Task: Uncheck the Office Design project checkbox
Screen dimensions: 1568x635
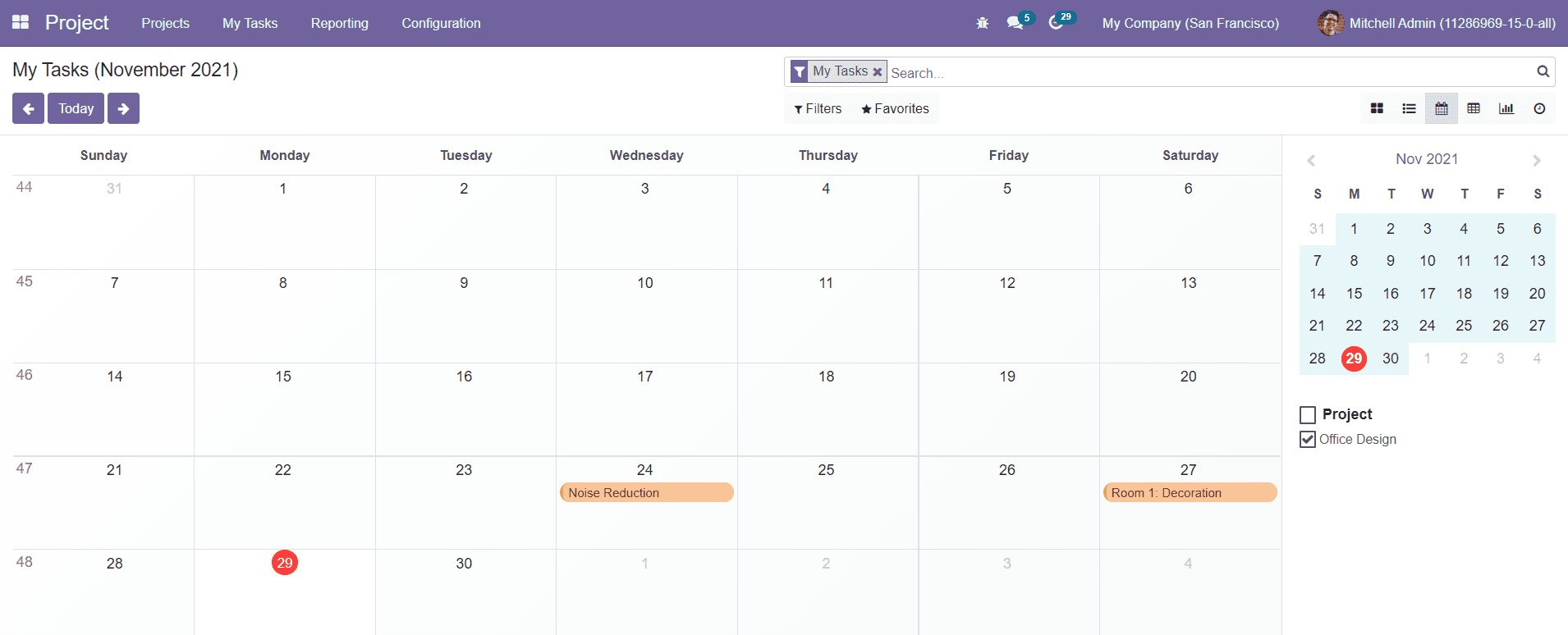Action: [x=1308, y=440]
